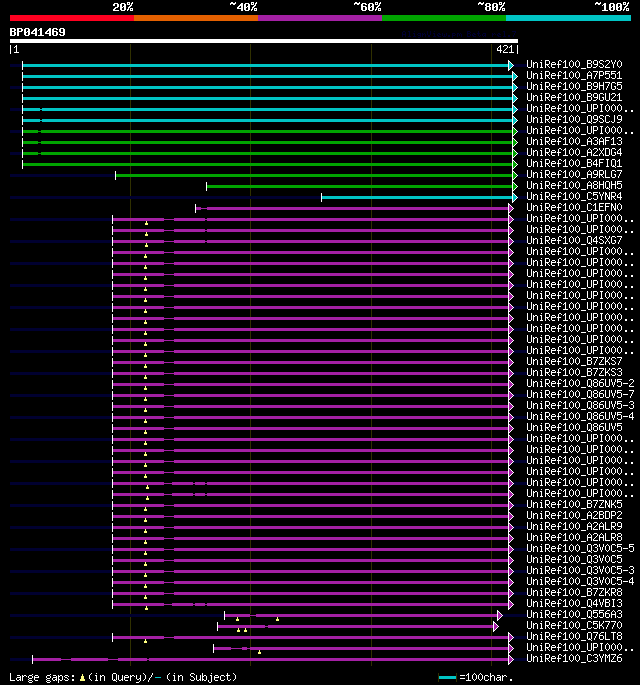Open the UniRef100_A3AF13 hit

tap(574, 142)
